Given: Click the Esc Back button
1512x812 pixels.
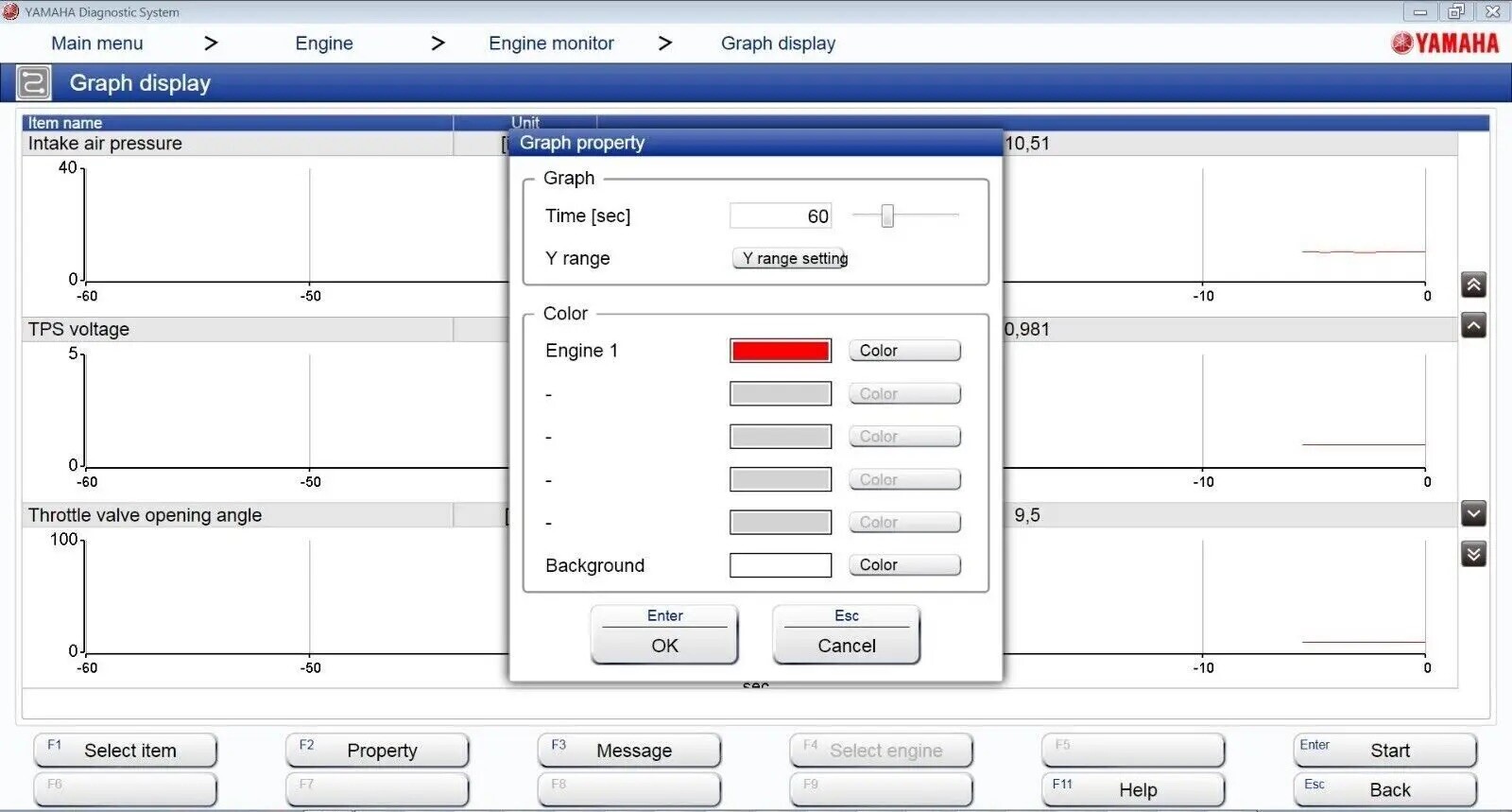Looking at the screenshot, I should click(1385, 789).
